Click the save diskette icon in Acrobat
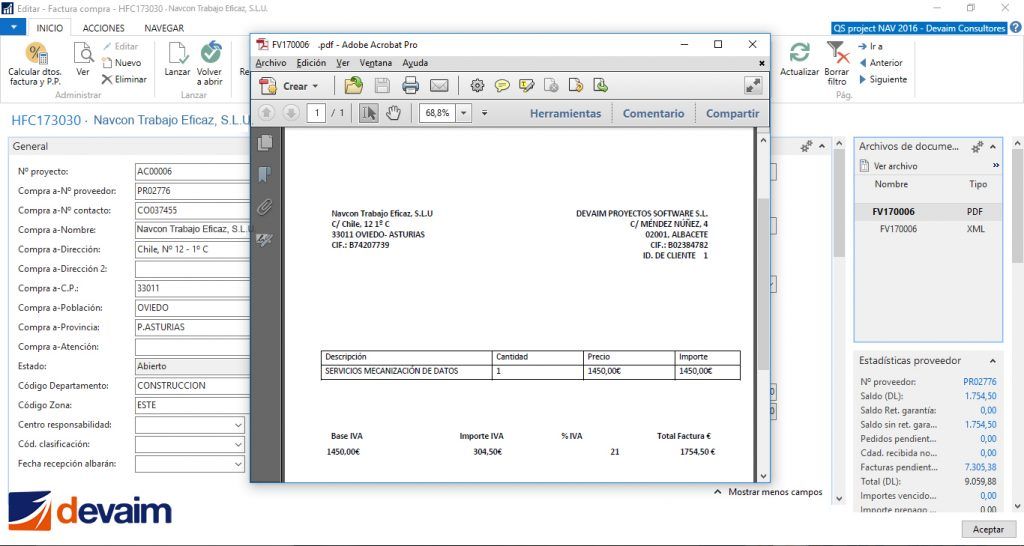Screen dimensions: 1024x546 point(382,86)
